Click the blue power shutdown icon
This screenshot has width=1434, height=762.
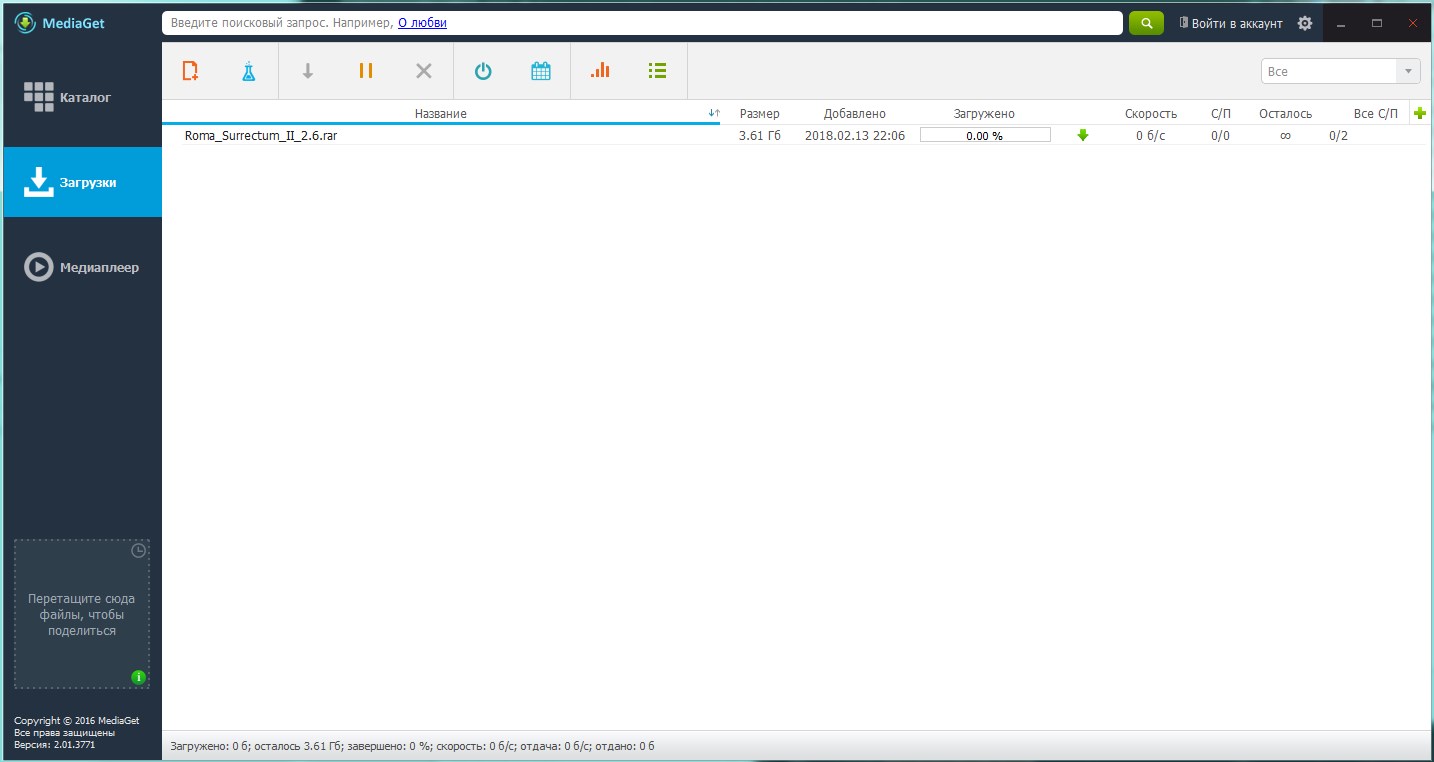pos(483,71)
